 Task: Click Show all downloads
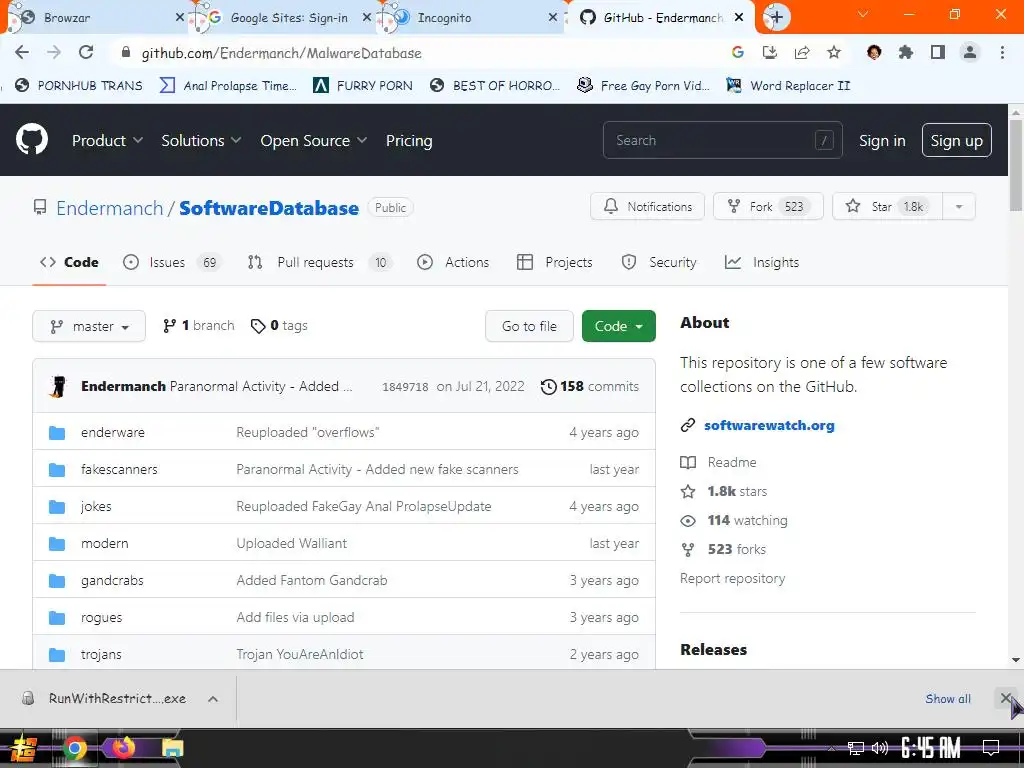click(x=948, y=699)
